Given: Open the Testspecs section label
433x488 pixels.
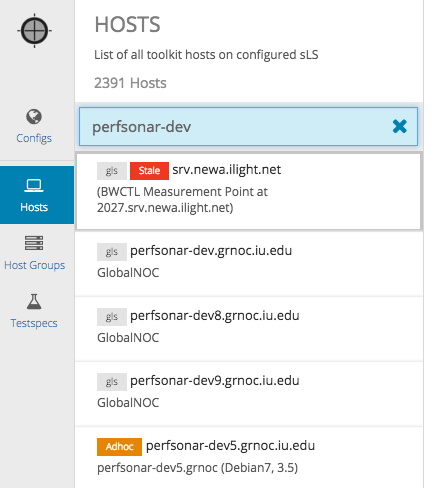Looking at the screenshot, I should [x=34, y=323].
